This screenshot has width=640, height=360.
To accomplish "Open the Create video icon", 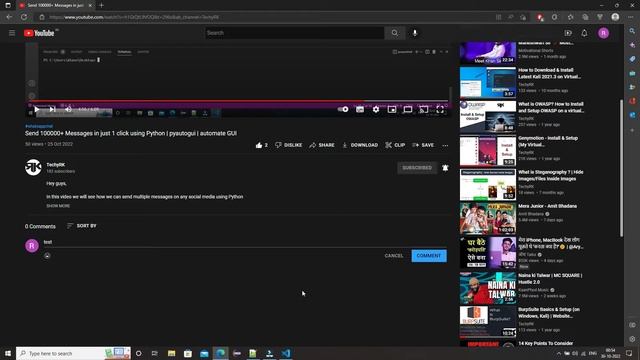I will 568,33.
